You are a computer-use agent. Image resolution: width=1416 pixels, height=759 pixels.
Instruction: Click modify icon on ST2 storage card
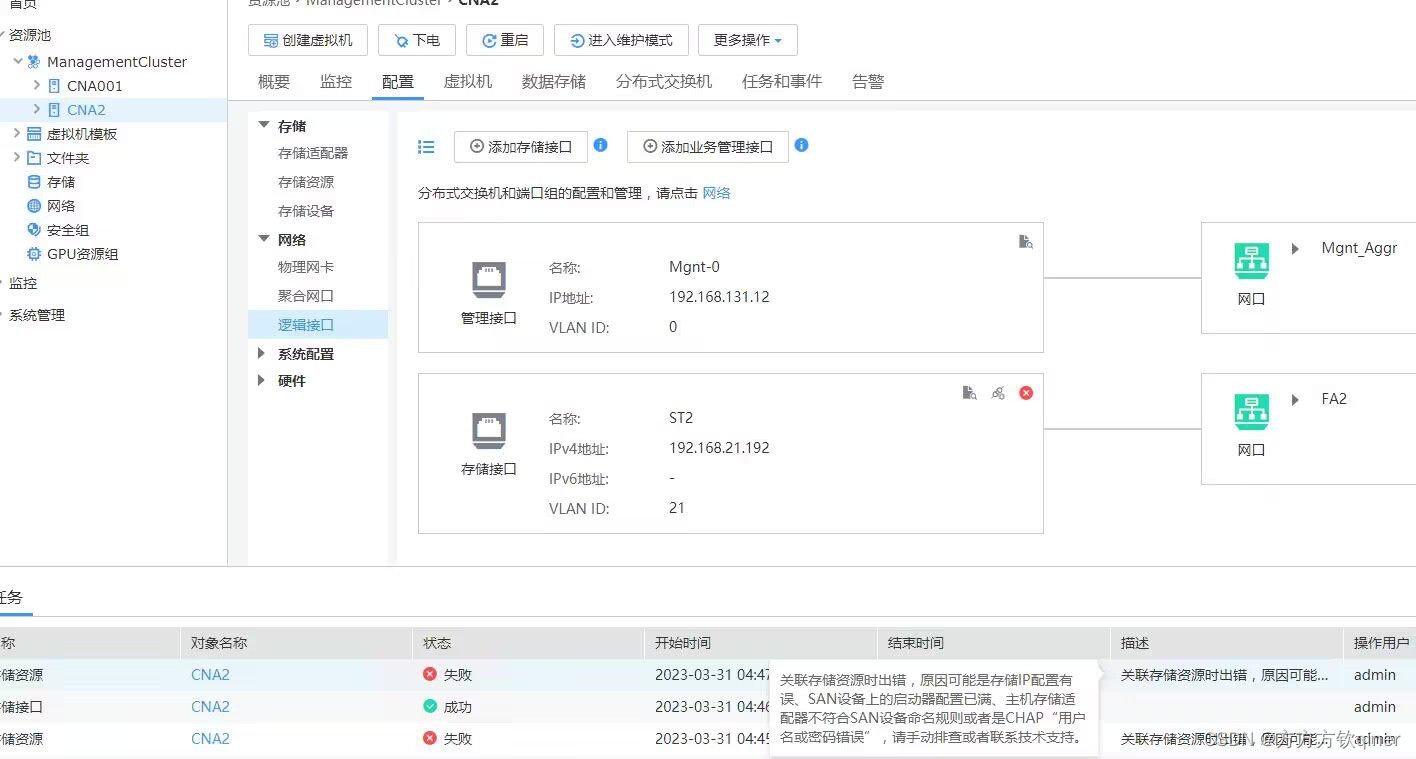point(998,393)
